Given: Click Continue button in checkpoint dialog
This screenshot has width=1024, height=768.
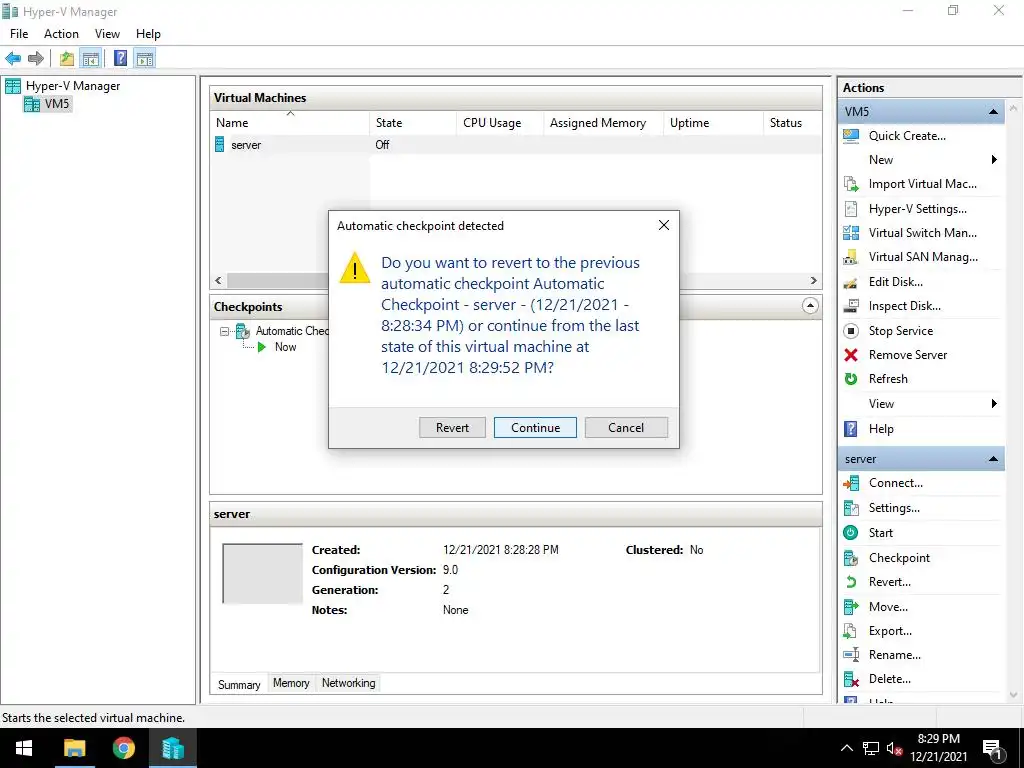Looking at the screenshot, I should [x=536, y=428].
